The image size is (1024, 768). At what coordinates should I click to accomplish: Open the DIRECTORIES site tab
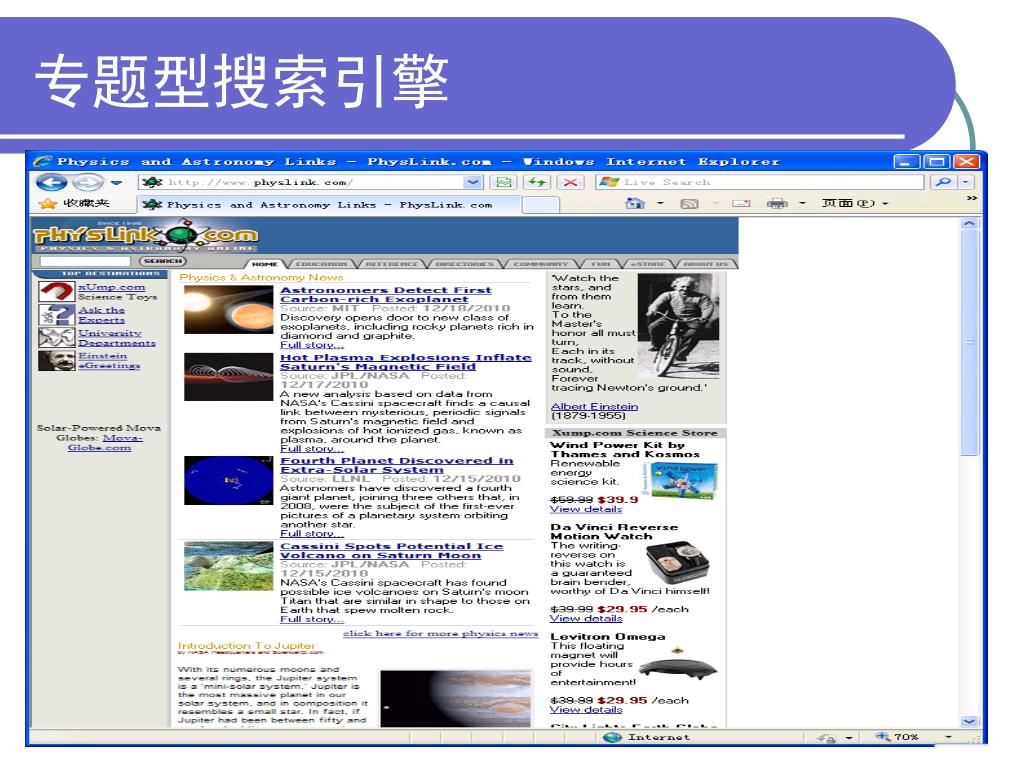click(464, 264)
